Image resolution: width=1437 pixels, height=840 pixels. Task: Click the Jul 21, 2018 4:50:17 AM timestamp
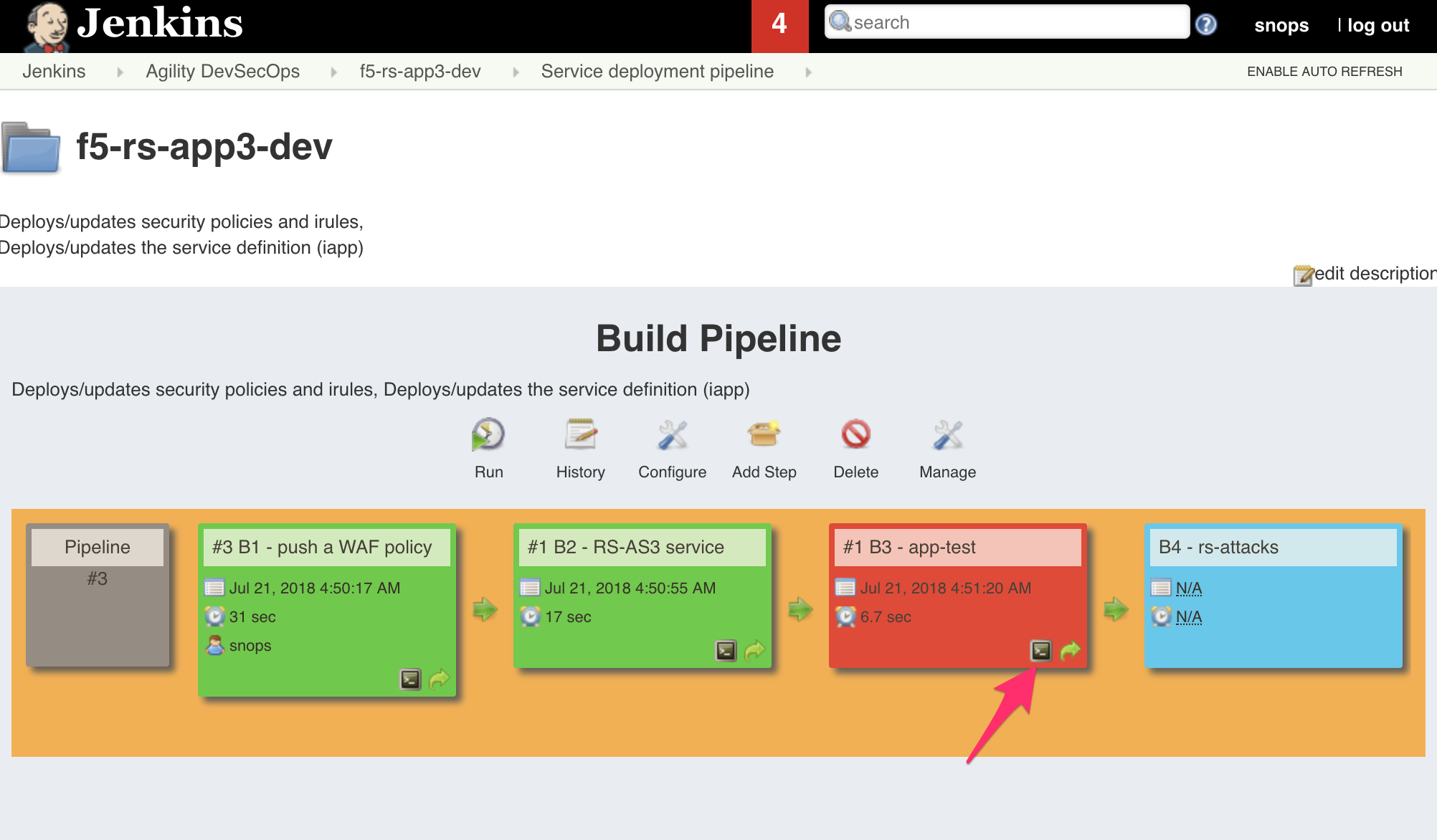click(315, 588)
